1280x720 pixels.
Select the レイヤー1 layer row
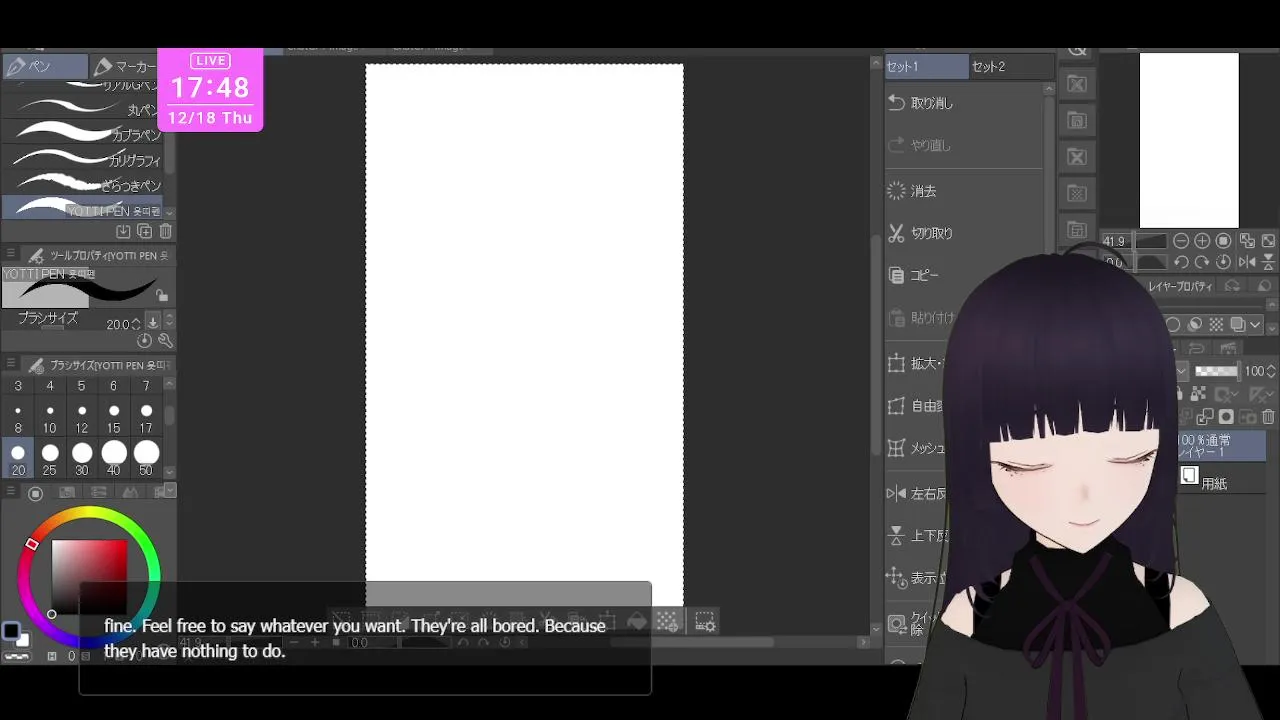(1221, 446)
